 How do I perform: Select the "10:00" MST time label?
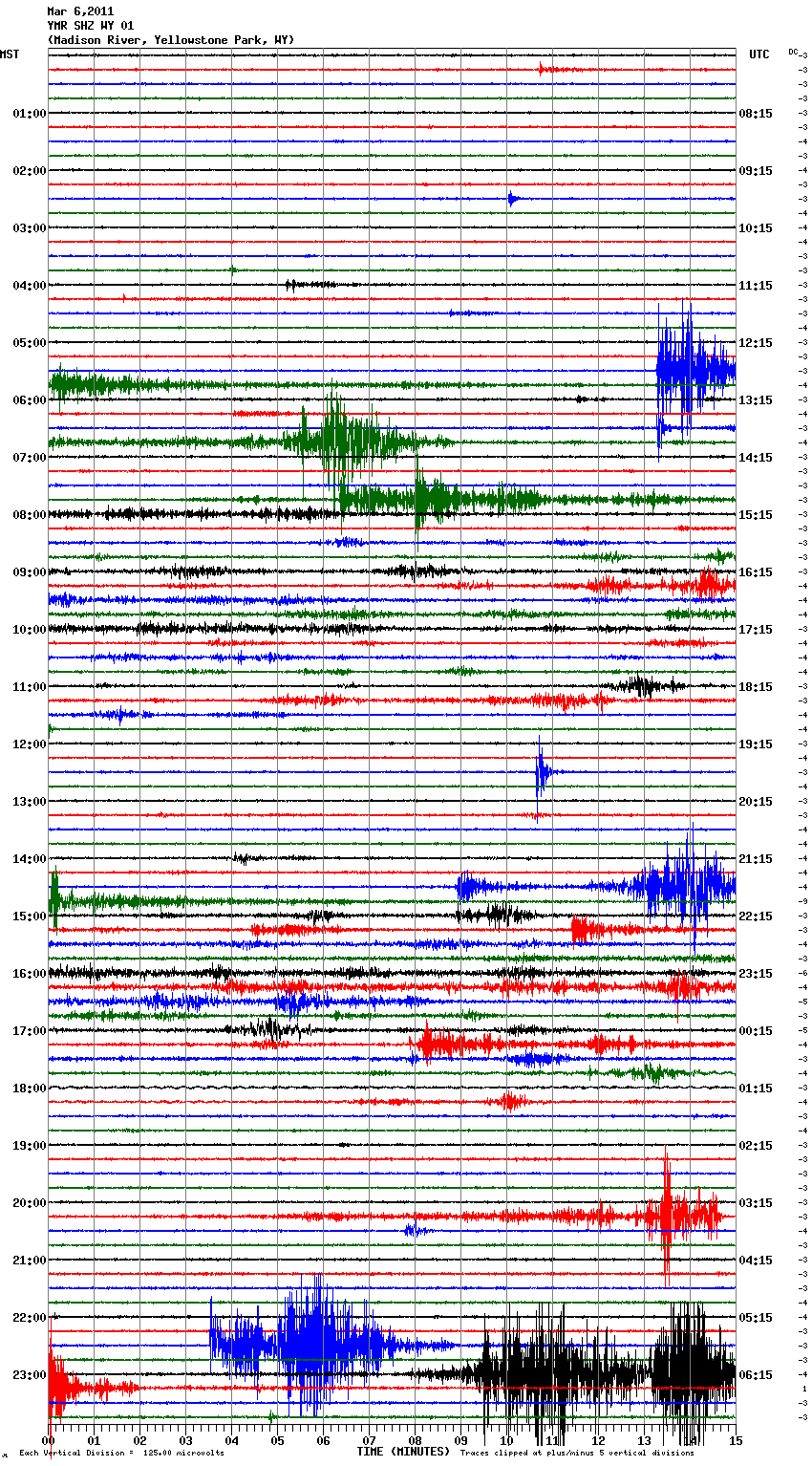30,630
